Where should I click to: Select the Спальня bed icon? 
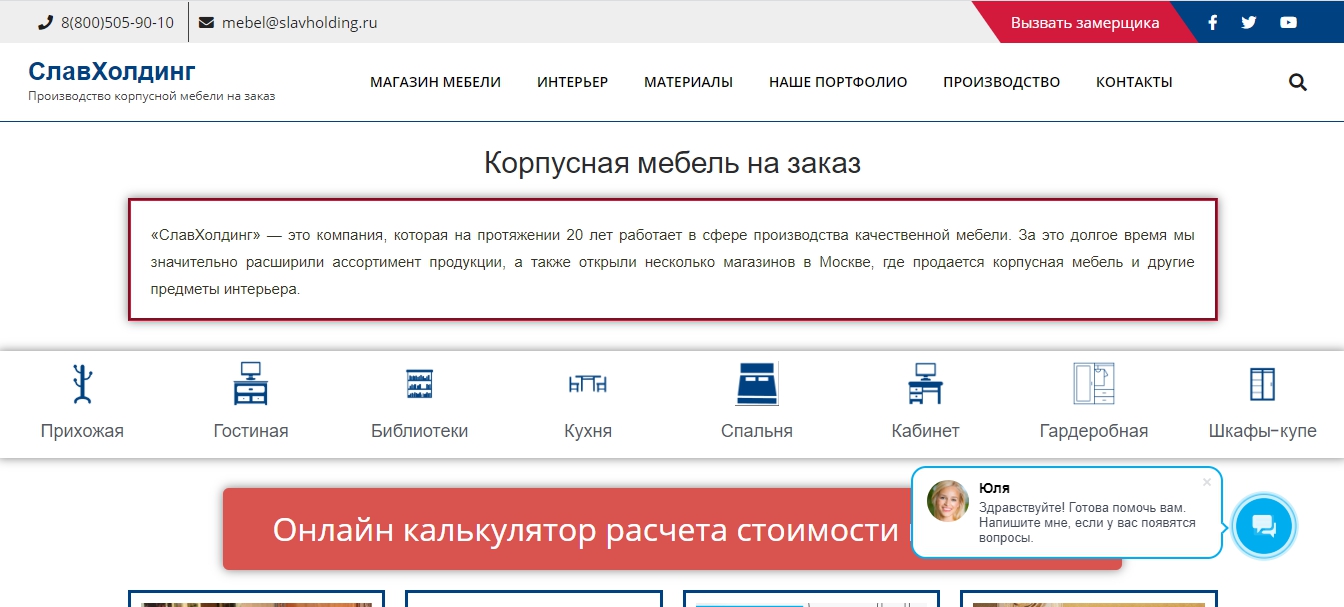click(757, 384)
